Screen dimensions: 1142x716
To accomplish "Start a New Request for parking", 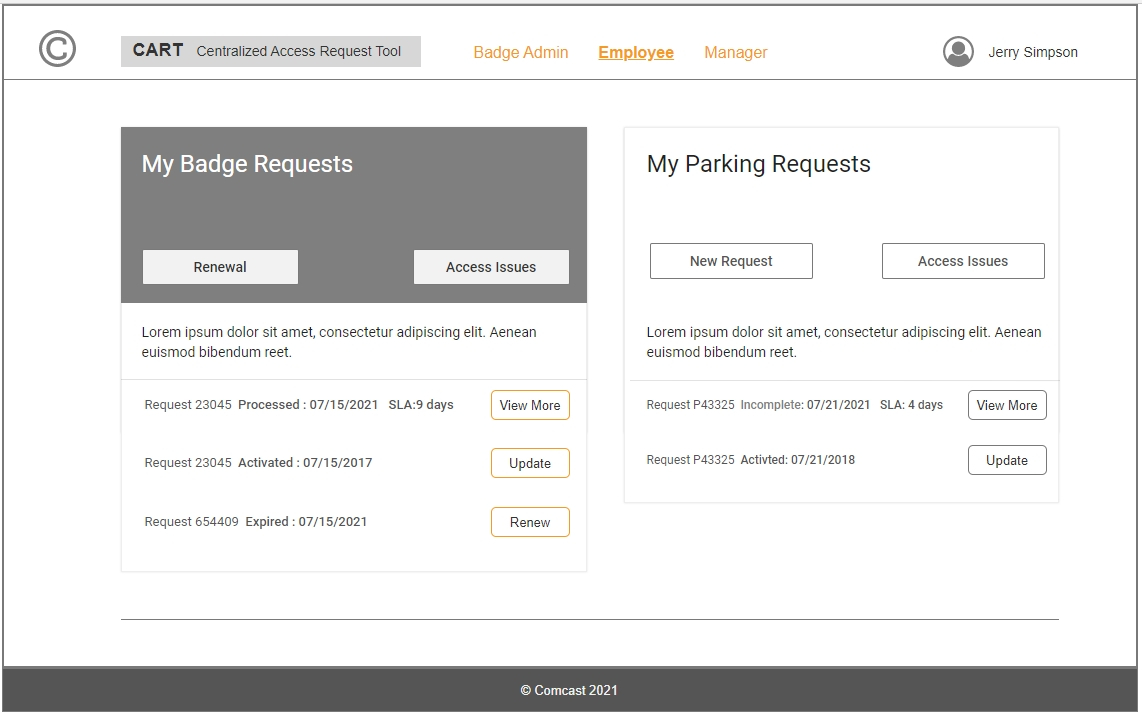I will 731,261.
